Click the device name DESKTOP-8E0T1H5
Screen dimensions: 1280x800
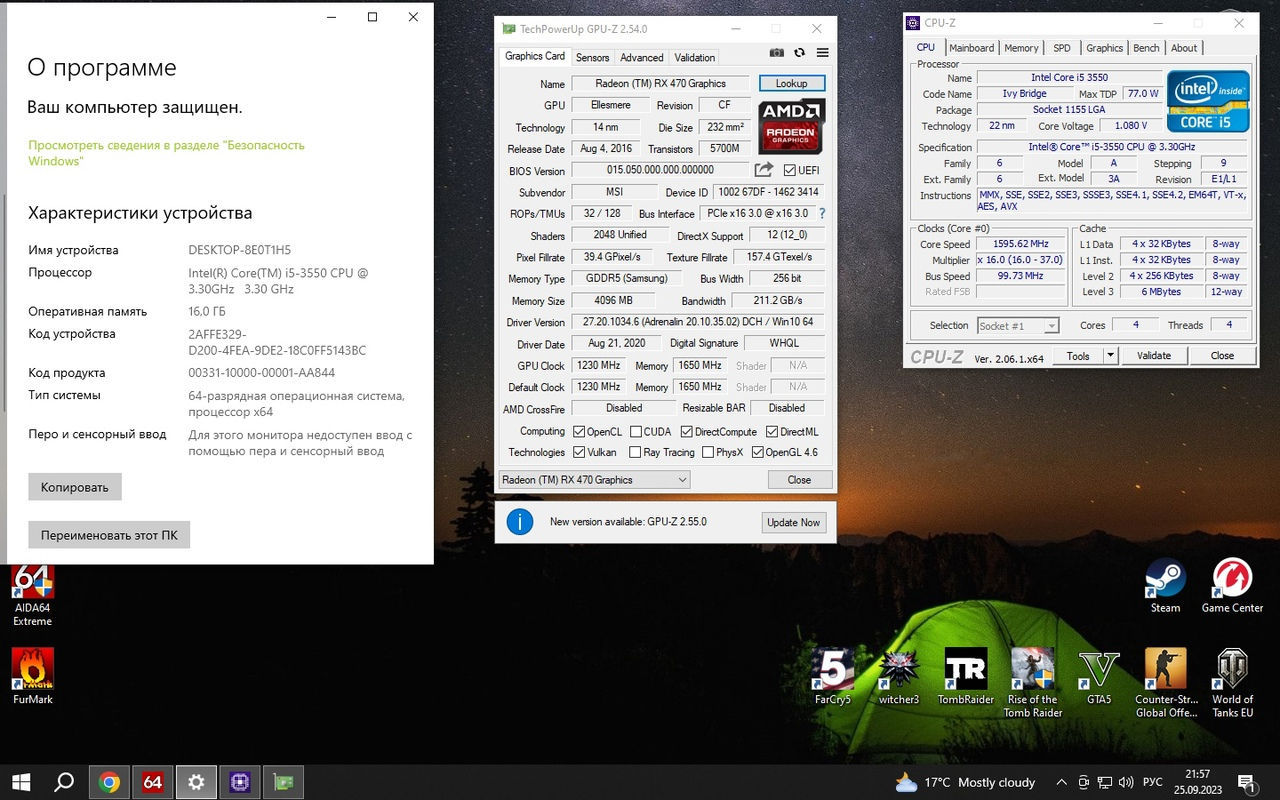240,250
